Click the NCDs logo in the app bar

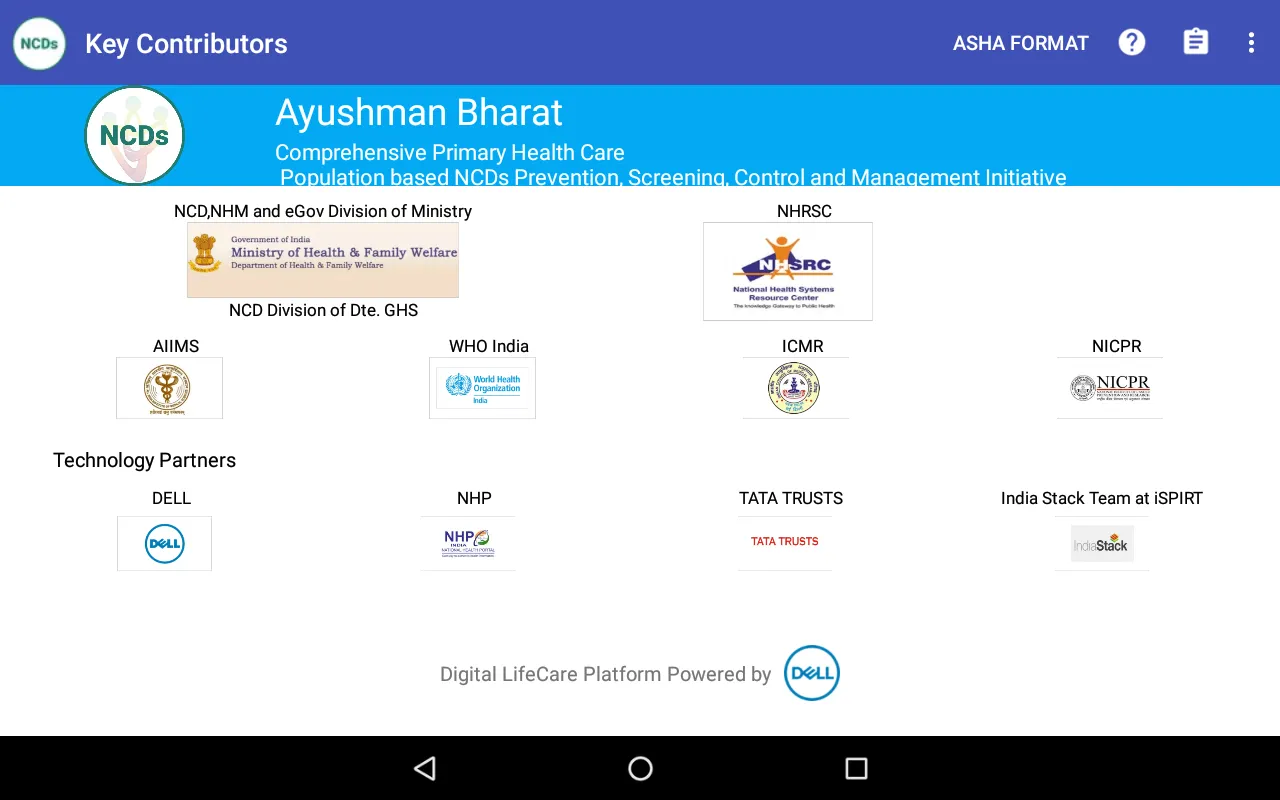click(x=38, y=43)
